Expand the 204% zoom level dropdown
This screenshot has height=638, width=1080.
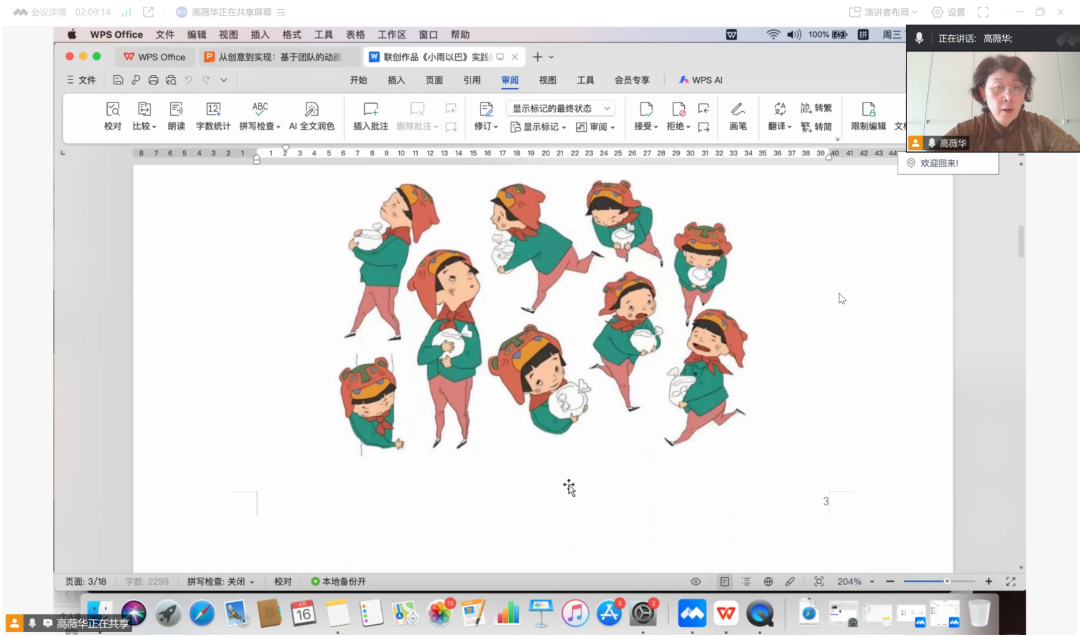click(855, 581)
